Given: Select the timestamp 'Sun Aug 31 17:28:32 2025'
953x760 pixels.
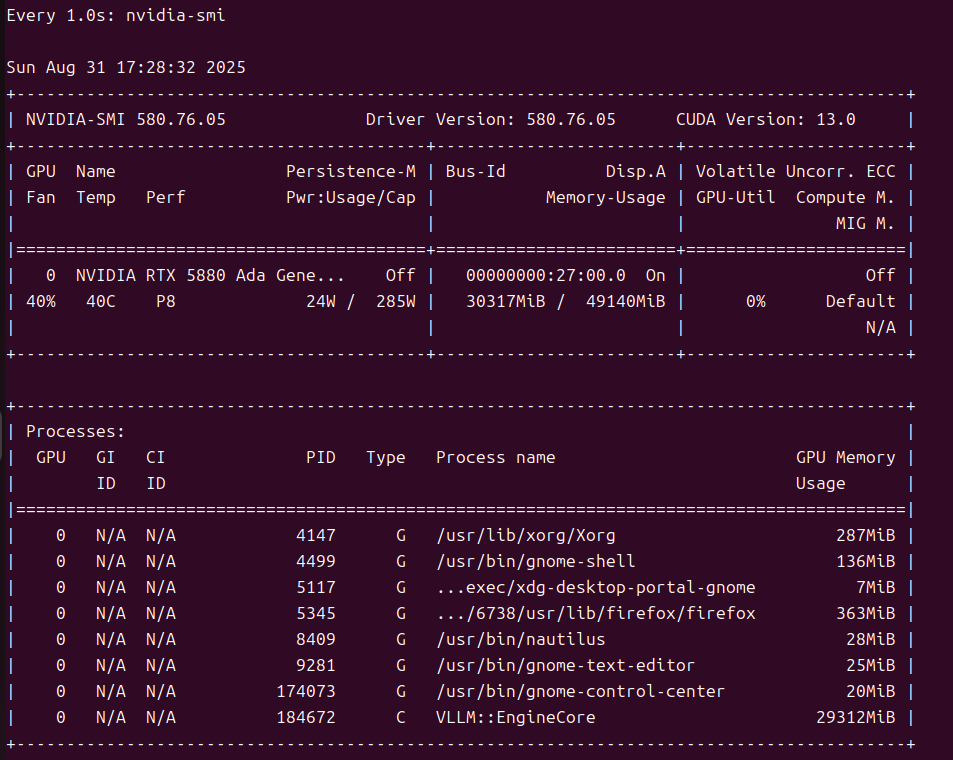Looking at the screenshot, I should pos(126,67).
